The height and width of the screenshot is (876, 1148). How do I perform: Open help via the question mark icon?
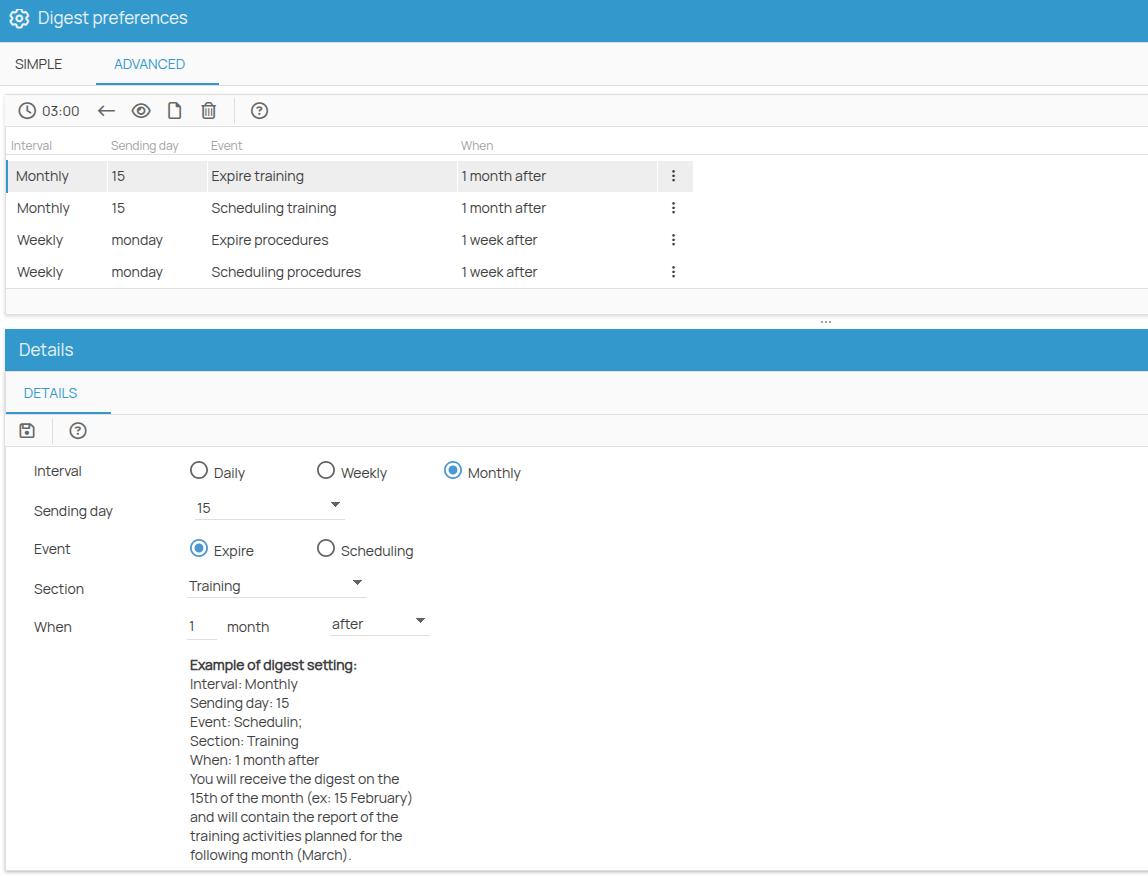259,110
